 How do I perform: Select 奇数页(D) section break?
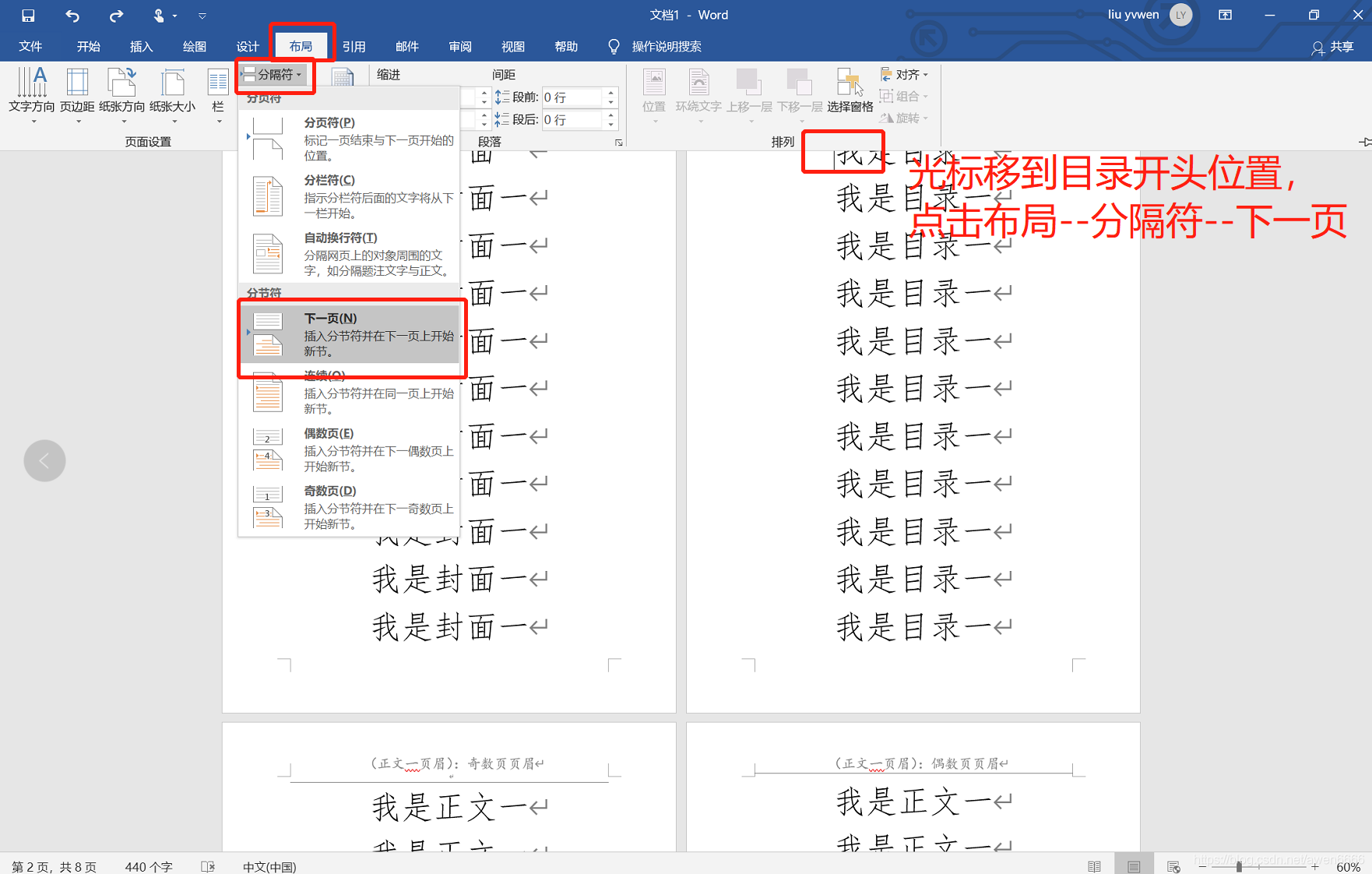(x=350, y=507)
